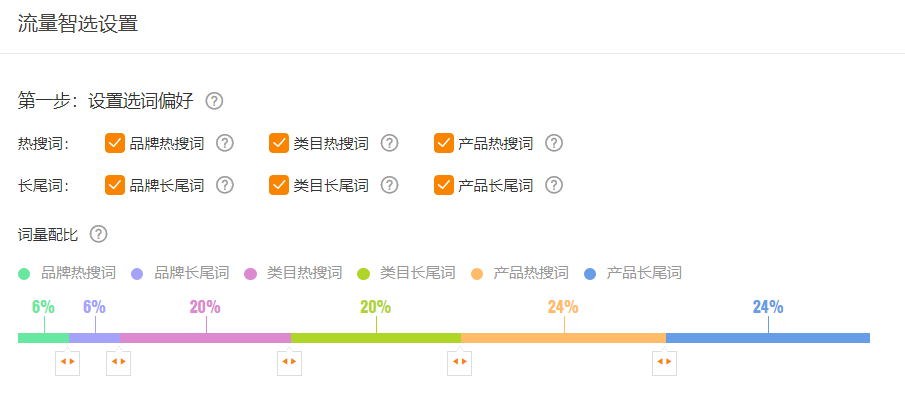Click help icon next to 产品长尾词
The image size is (905, 393).
pyautogui.click(x=554, y=185)
